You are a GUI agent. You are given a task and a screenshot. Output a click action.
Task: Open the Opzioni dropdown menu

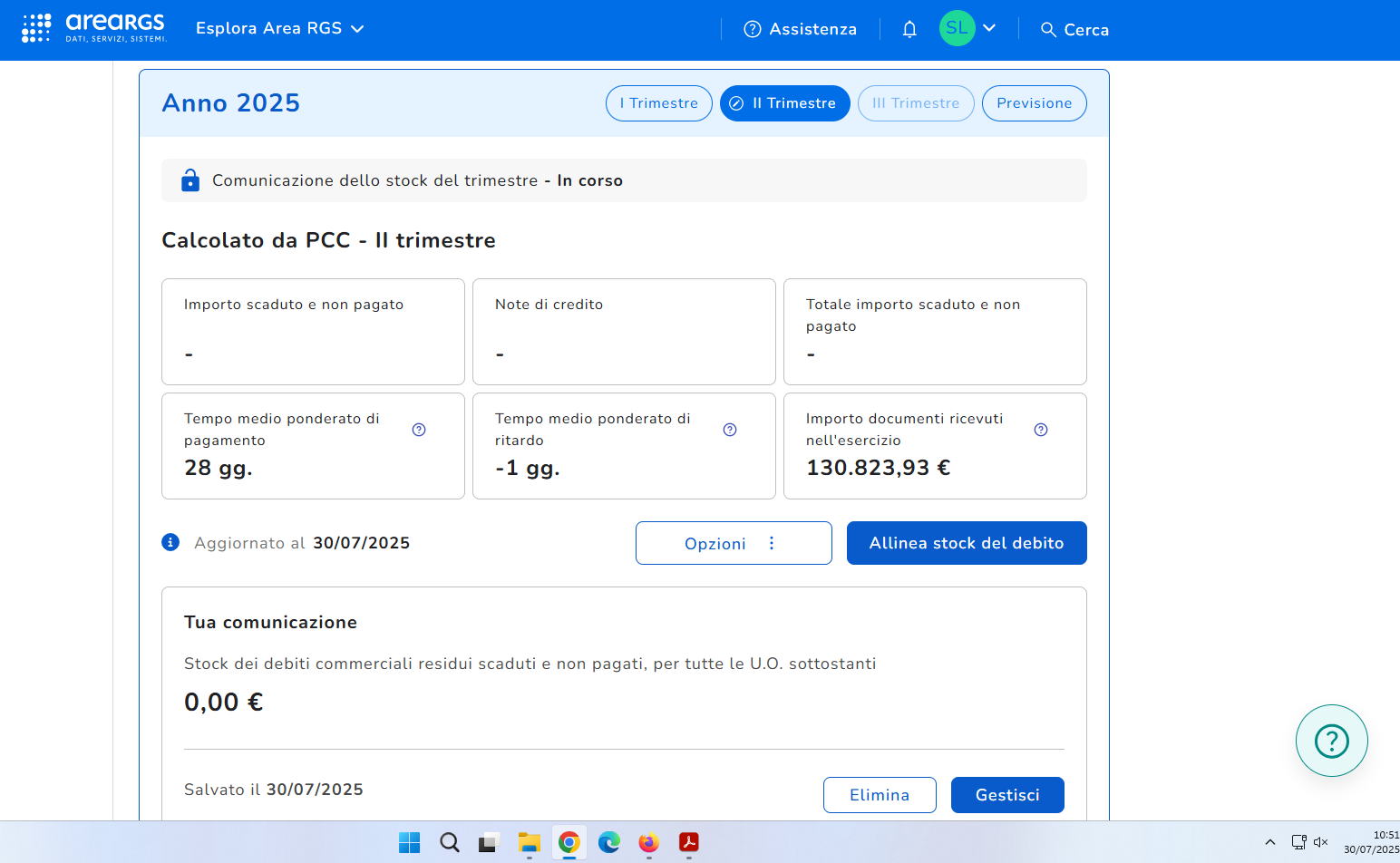point(733,543)
